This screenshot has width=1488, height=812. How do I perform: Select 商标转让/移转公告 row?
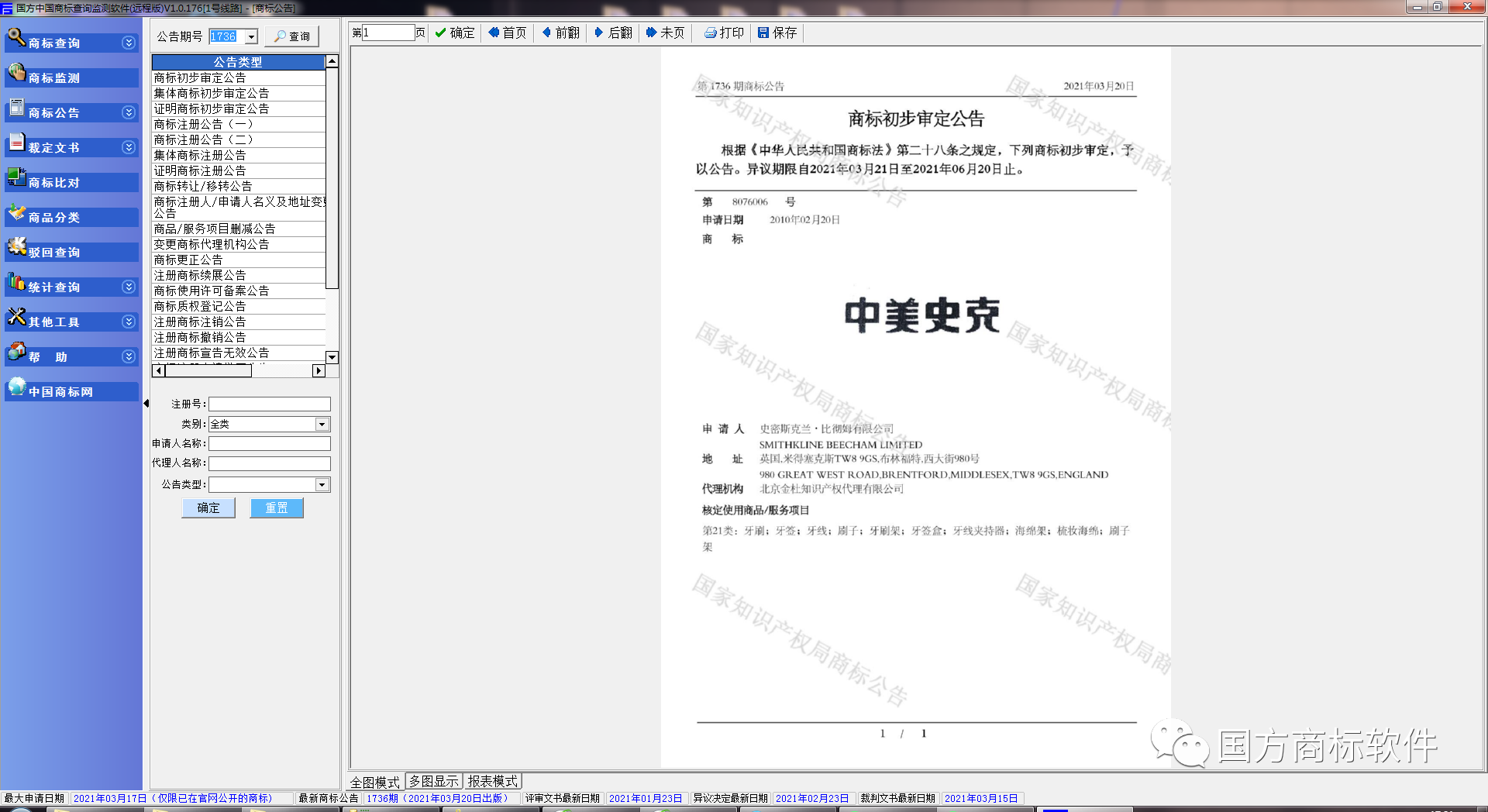click(239, 186)
